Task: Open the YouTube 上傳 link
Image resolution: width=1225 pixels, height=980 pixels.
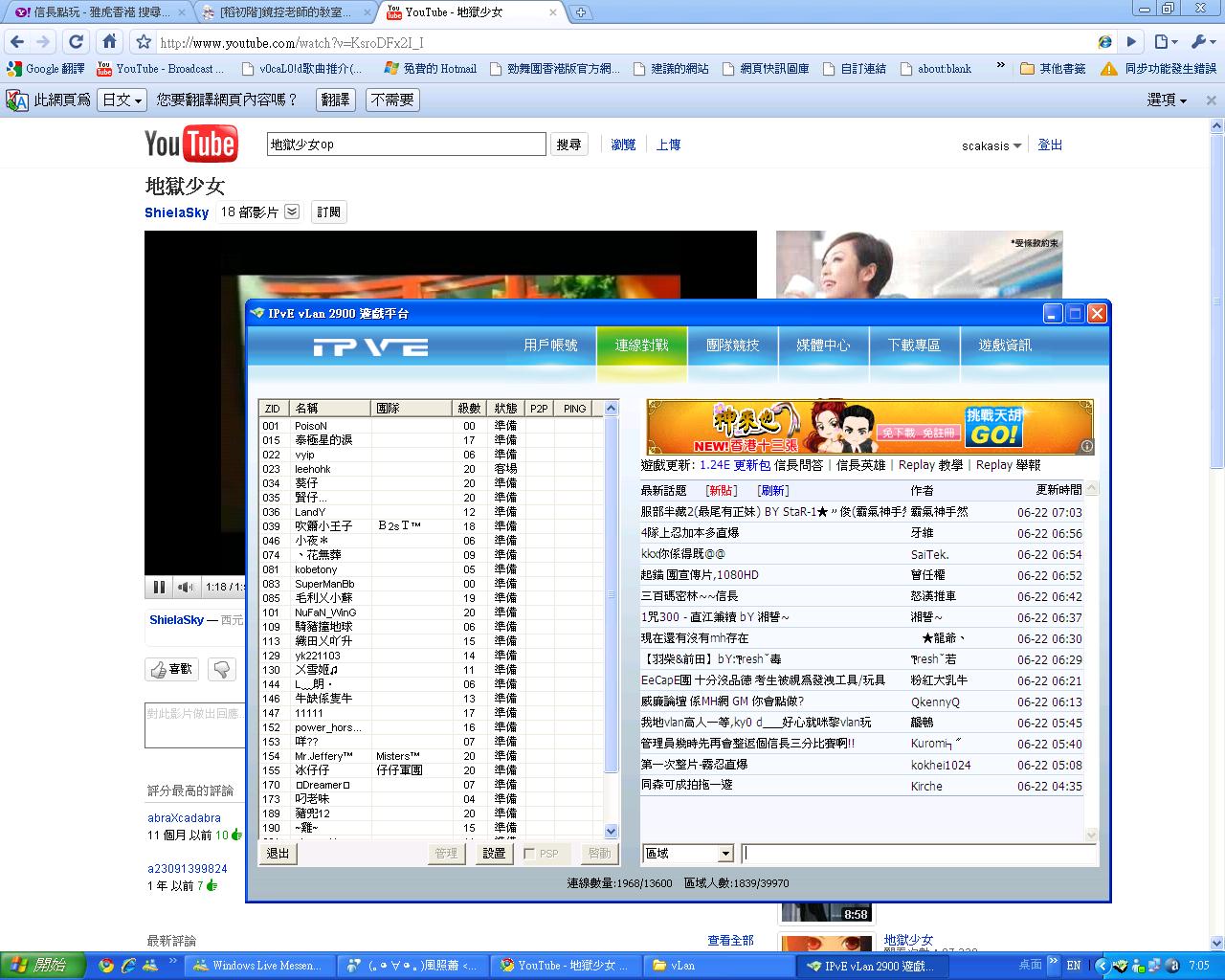Action: [668, 145]
